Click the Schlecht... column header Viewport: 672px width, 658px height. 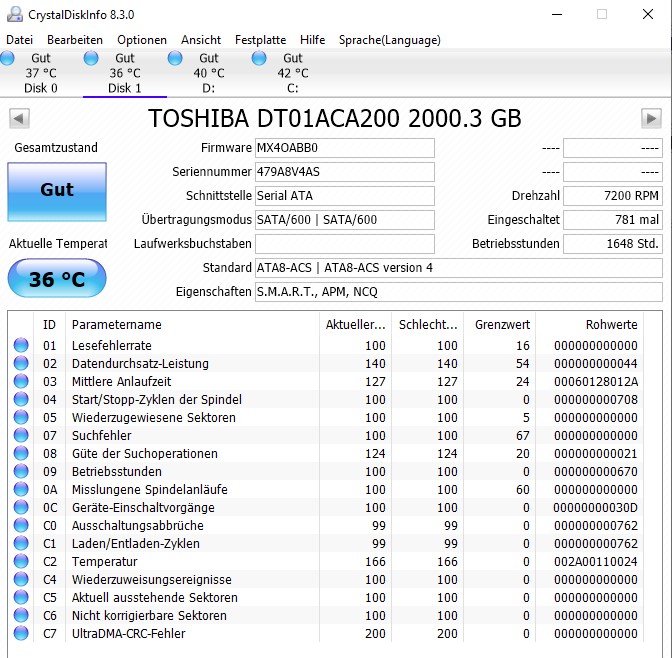[427, 324]
